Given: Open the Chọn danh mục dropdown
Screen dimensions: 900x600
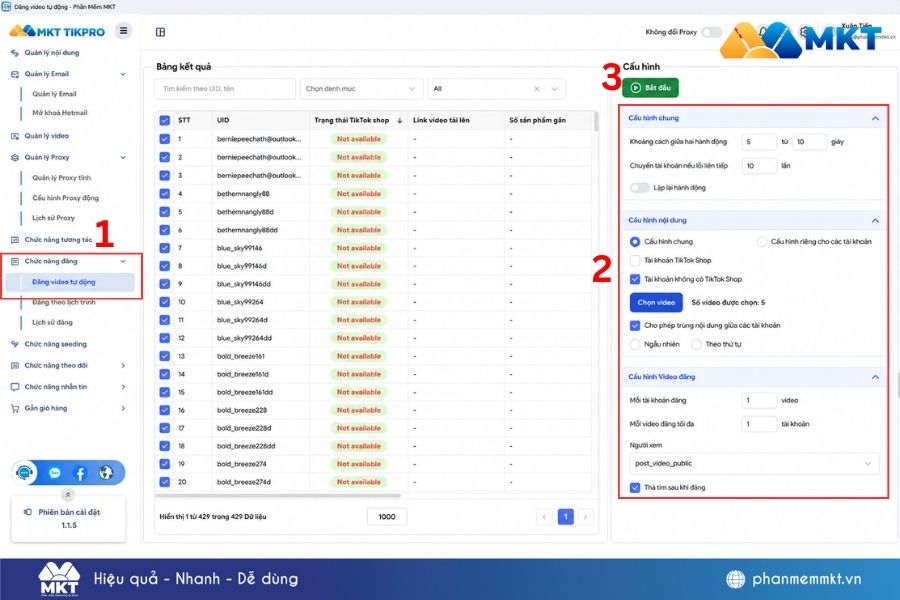Looking at the screenshot, I should point(362,89).
